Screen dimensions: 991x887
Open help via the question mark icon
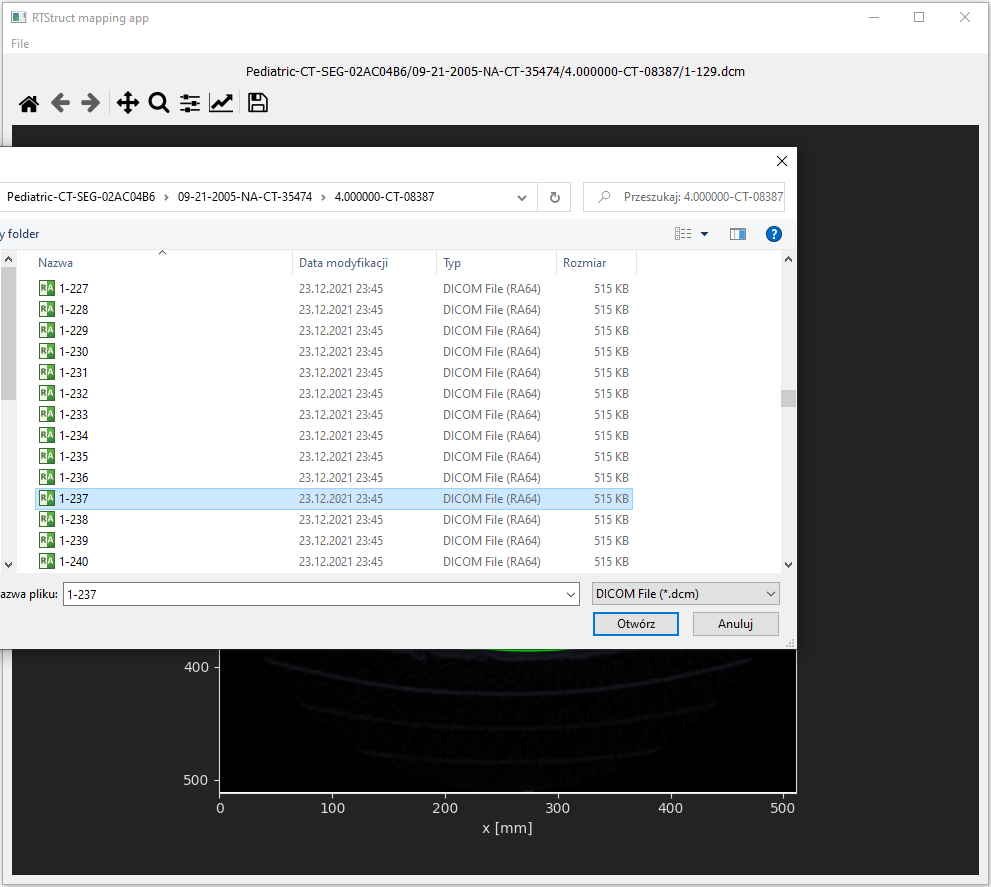(x=773, y=233)
